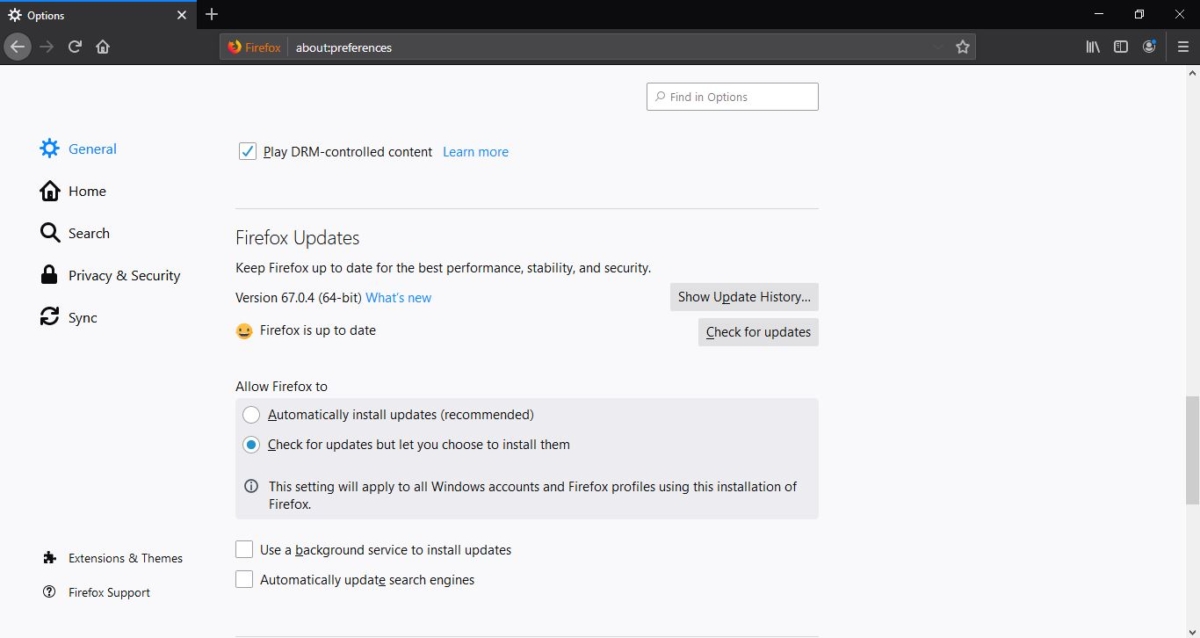Image resolution: width=1200 pixels, height=638 pixels.
Task: Uncheck Play DRM-controlled content
Action: 247,152
